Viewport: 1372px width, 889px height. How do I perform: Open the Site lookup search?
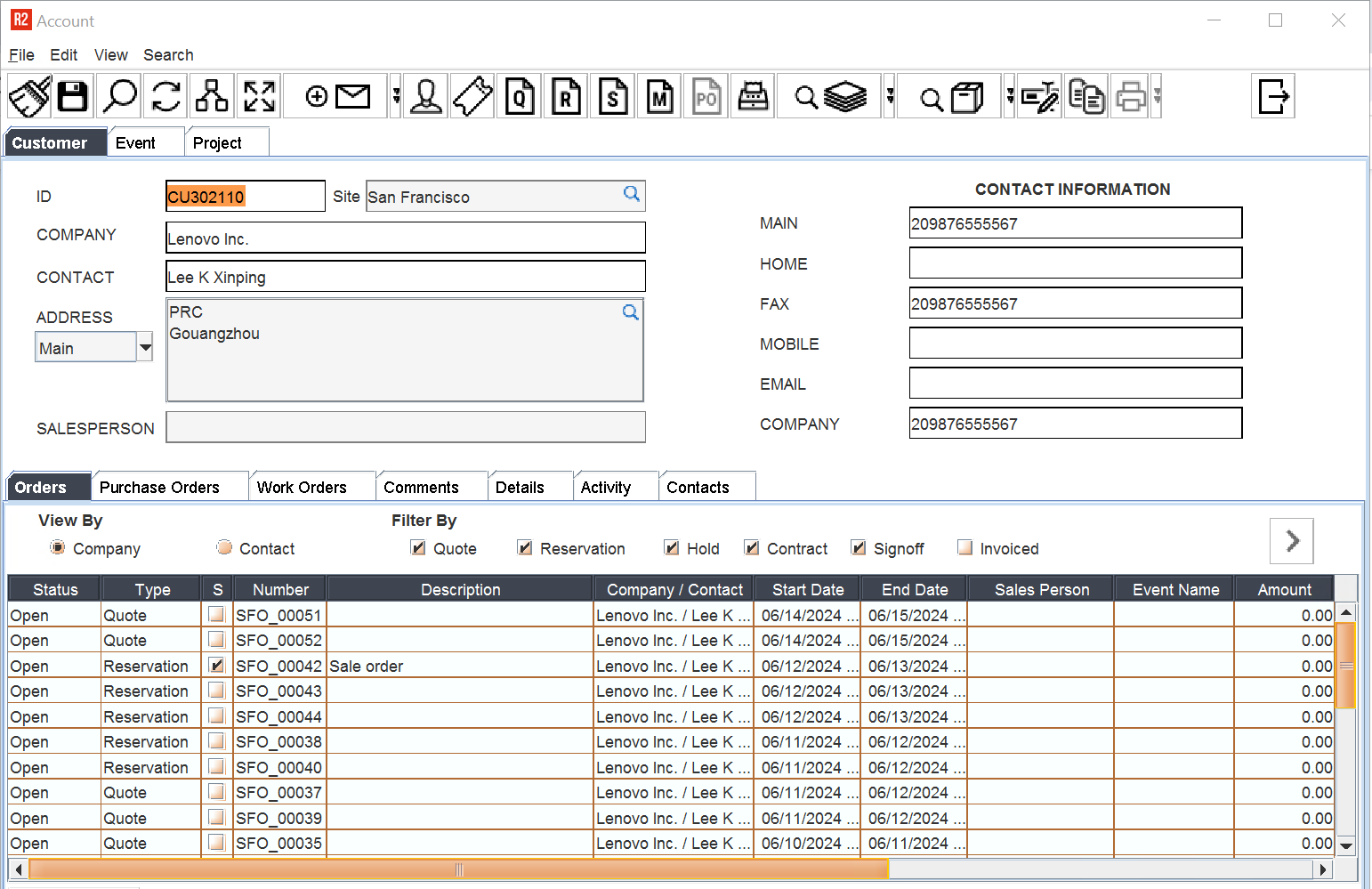631,195
